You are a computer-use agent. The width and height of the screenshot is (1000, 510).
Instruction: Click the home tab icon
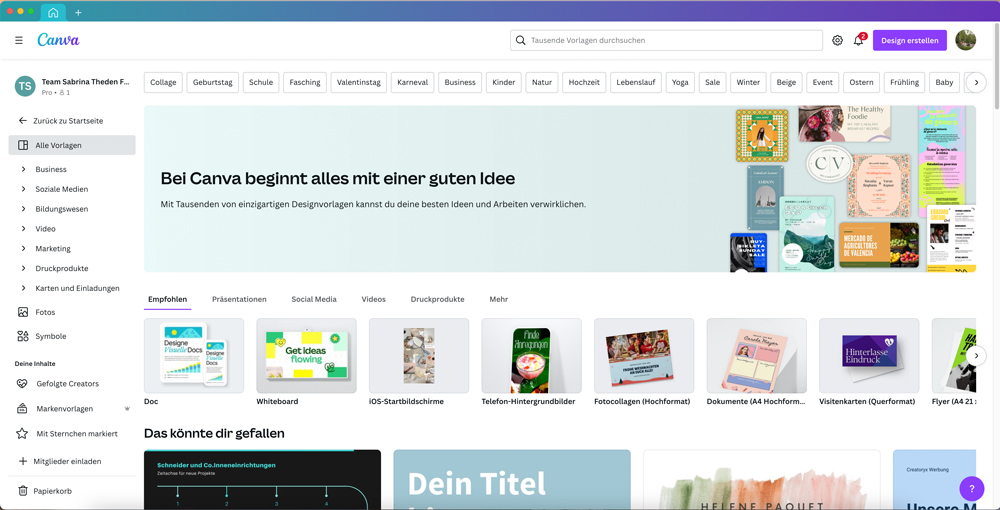click(x=53, y=12)
